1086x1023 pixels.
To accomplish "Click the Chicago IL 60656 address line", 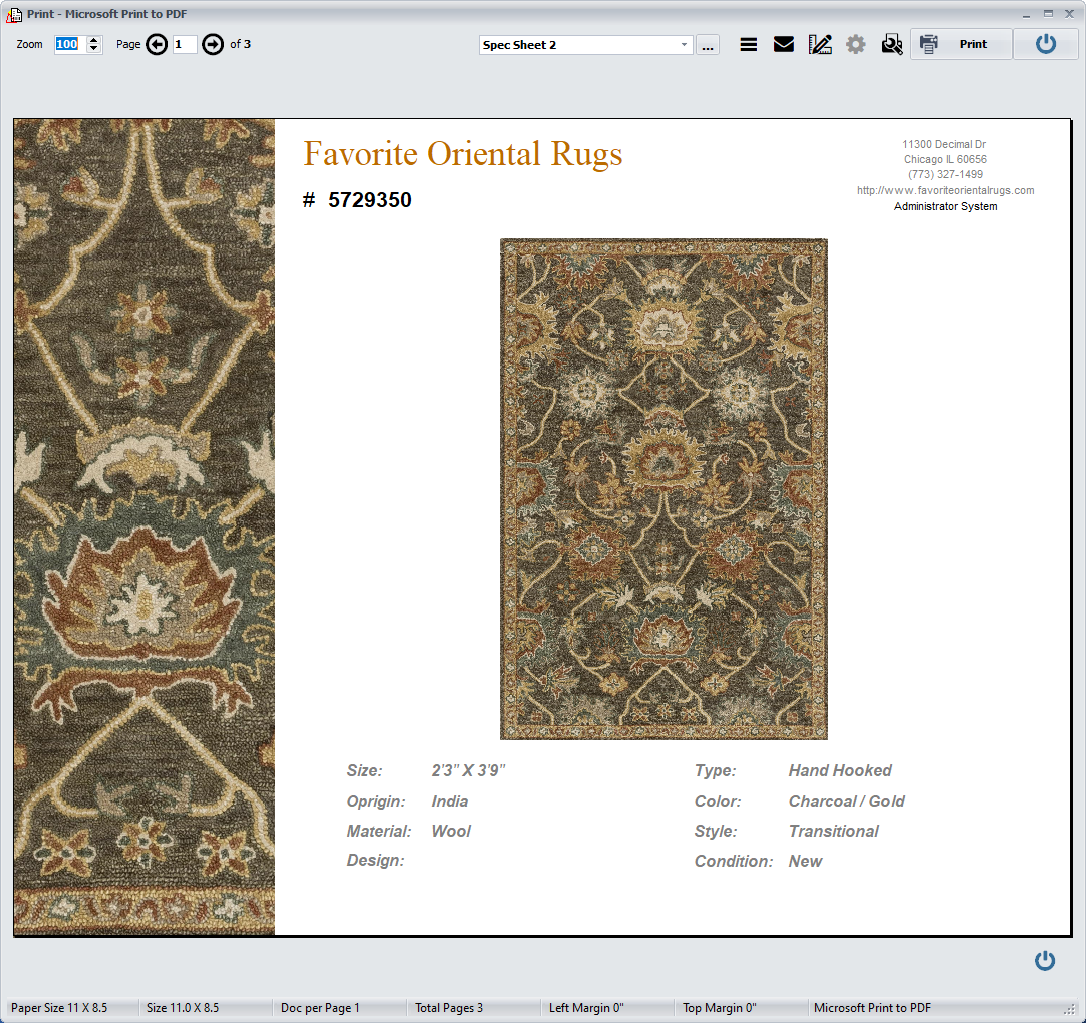I will [945, 159].
